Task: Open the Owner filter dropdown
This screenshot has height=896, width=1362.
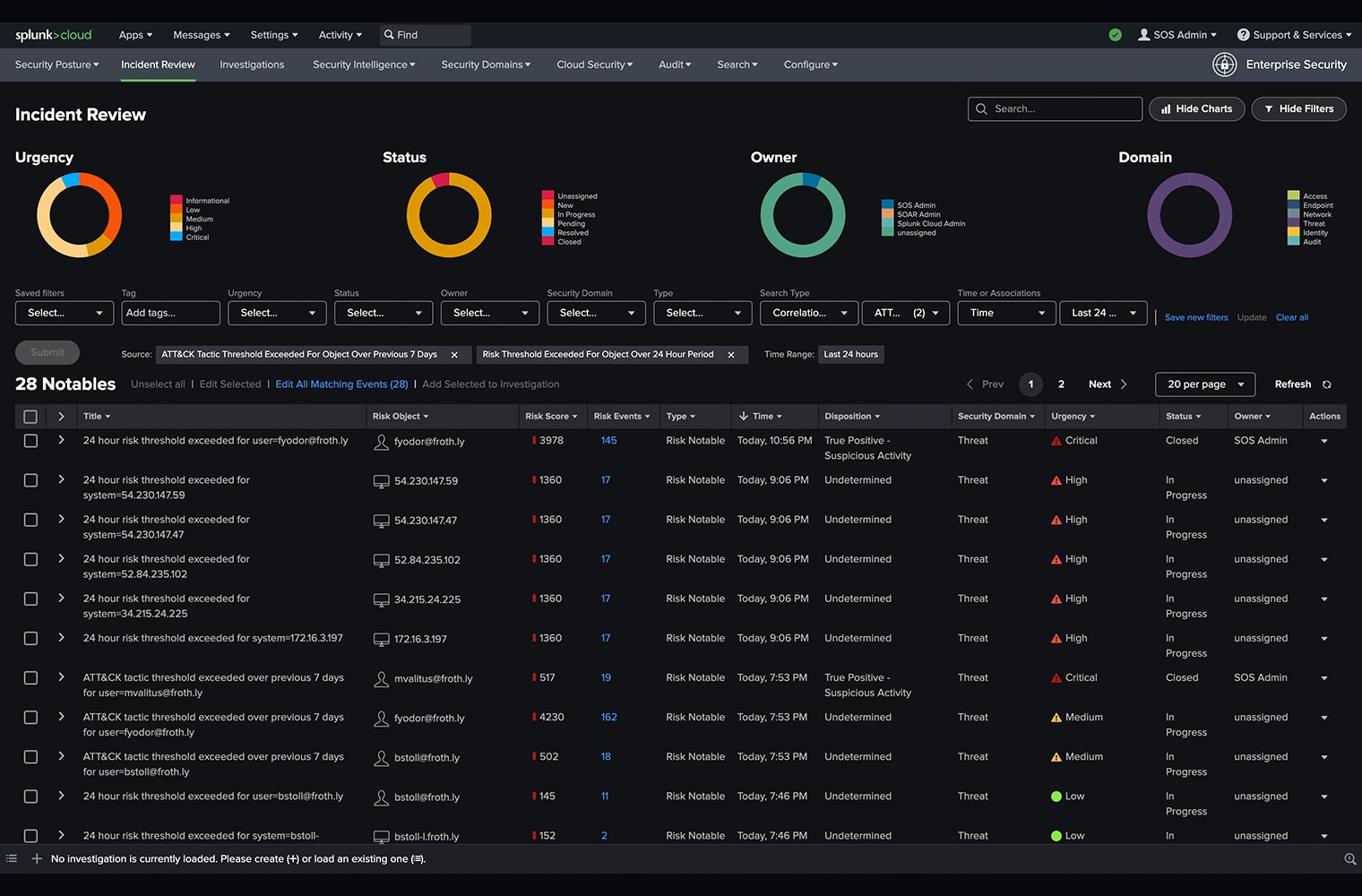Action: [x=490, y=313]
